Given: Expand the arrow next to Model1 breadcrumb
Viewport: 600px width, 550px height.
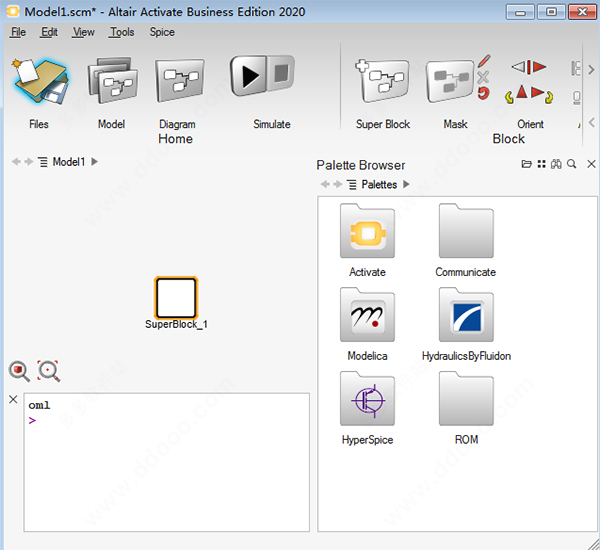Looking at the screenshot, I should click(94, 162).
